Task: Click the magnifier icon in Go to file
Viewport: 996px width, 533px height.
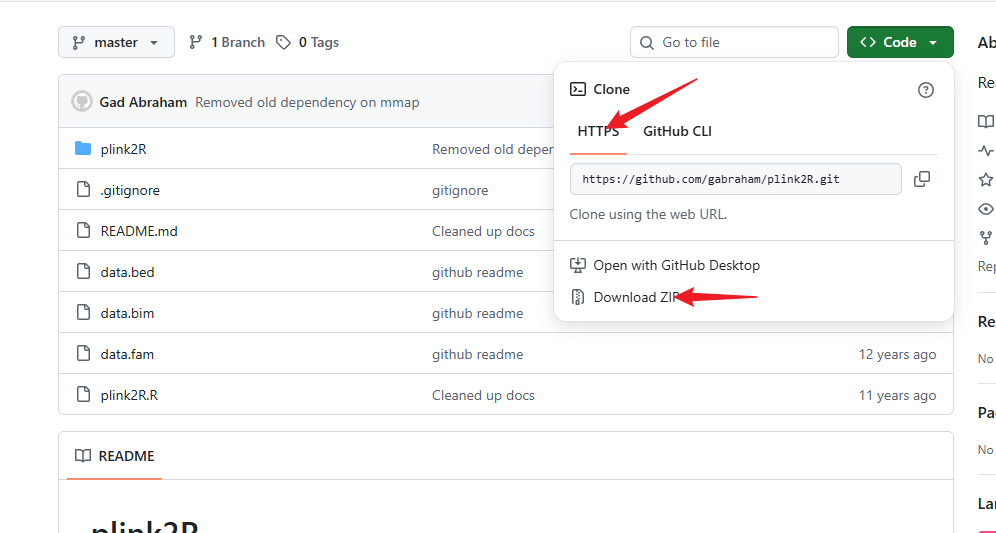Action: click(647, 43)
